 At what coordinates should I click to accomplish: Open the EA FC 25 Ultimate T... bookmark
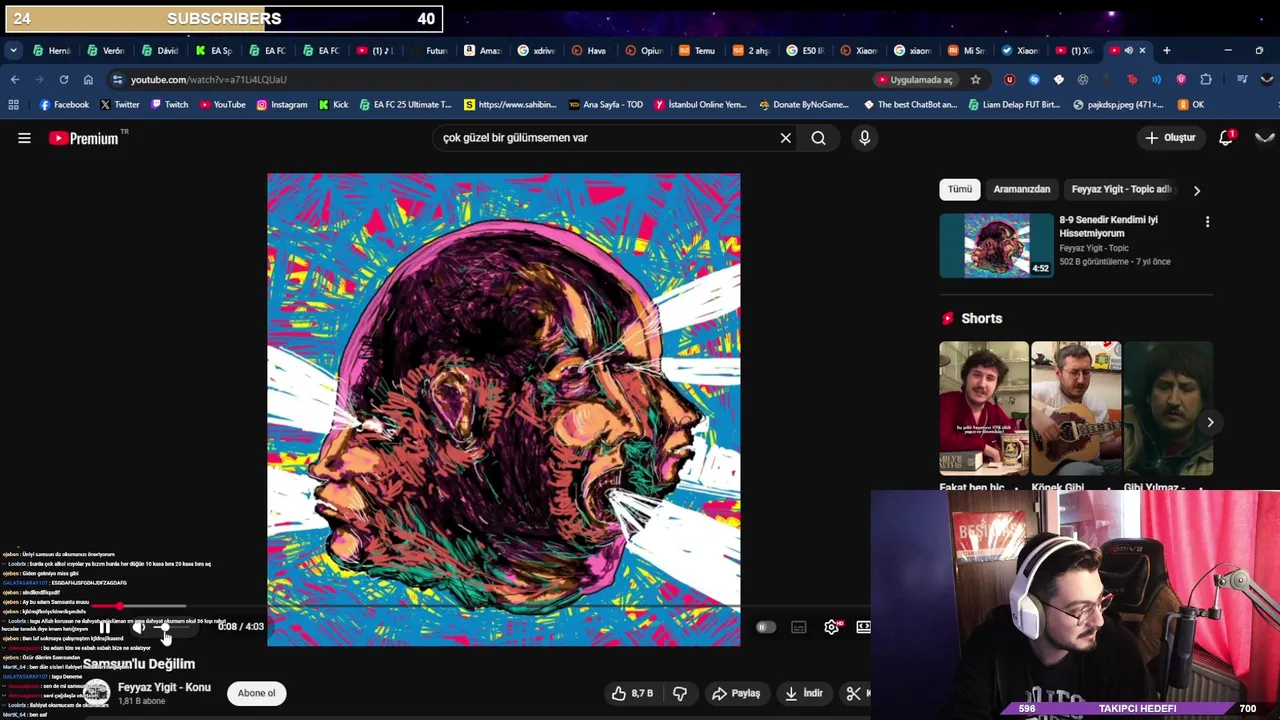tap(405, 104)
